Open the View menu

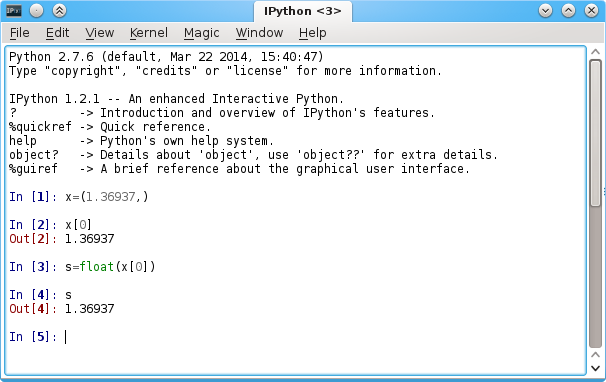click(x=100, y=33)
